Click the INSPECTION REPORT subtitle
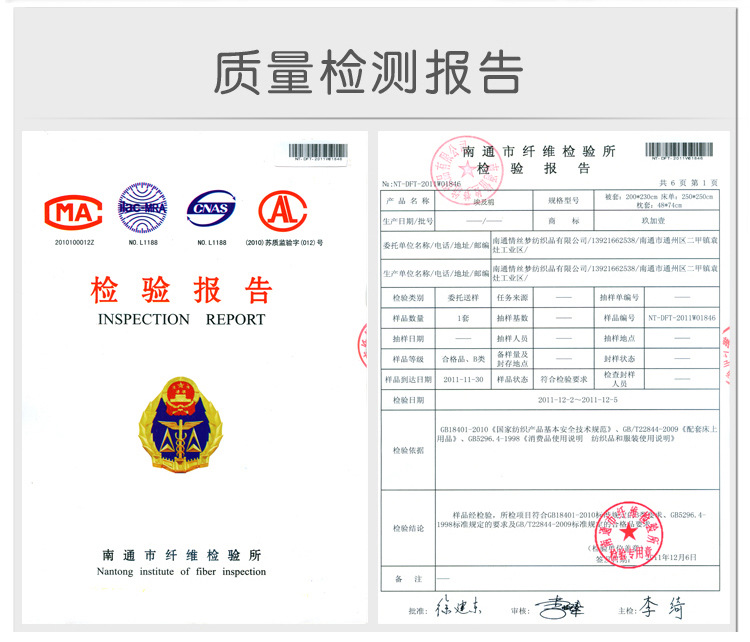Image resolution: width=750 pixels, height=642 pixels. [181, 319]
